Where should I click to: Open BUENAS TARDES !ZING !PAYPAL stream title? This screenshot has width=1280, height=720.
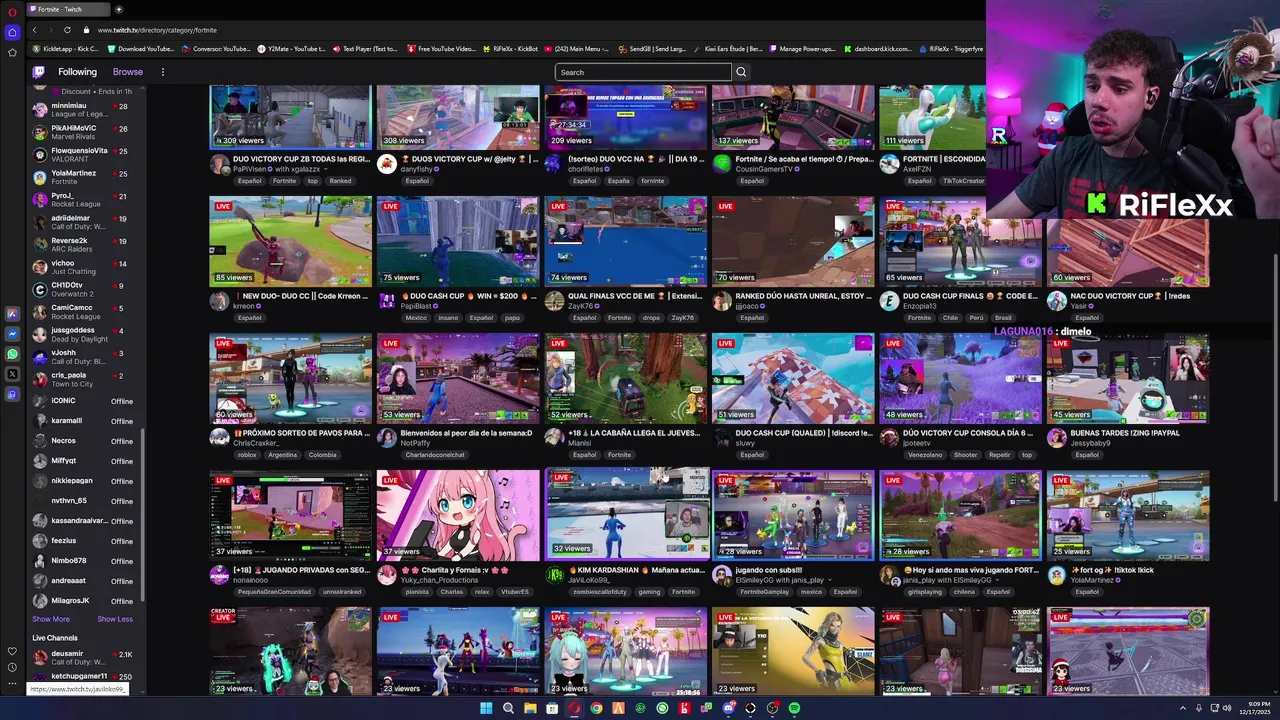(x=1125, y=433)
